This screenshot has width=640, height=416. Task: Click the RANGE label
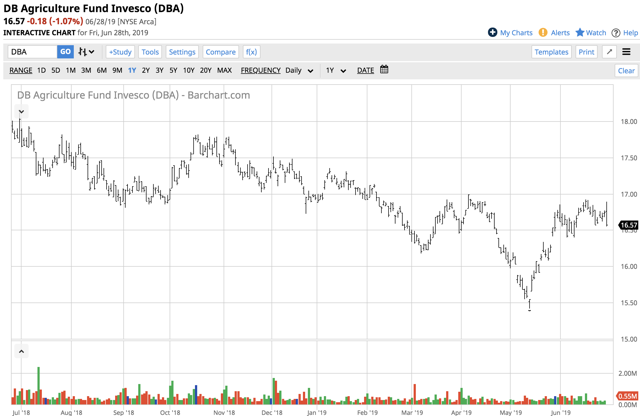[21, 70]
